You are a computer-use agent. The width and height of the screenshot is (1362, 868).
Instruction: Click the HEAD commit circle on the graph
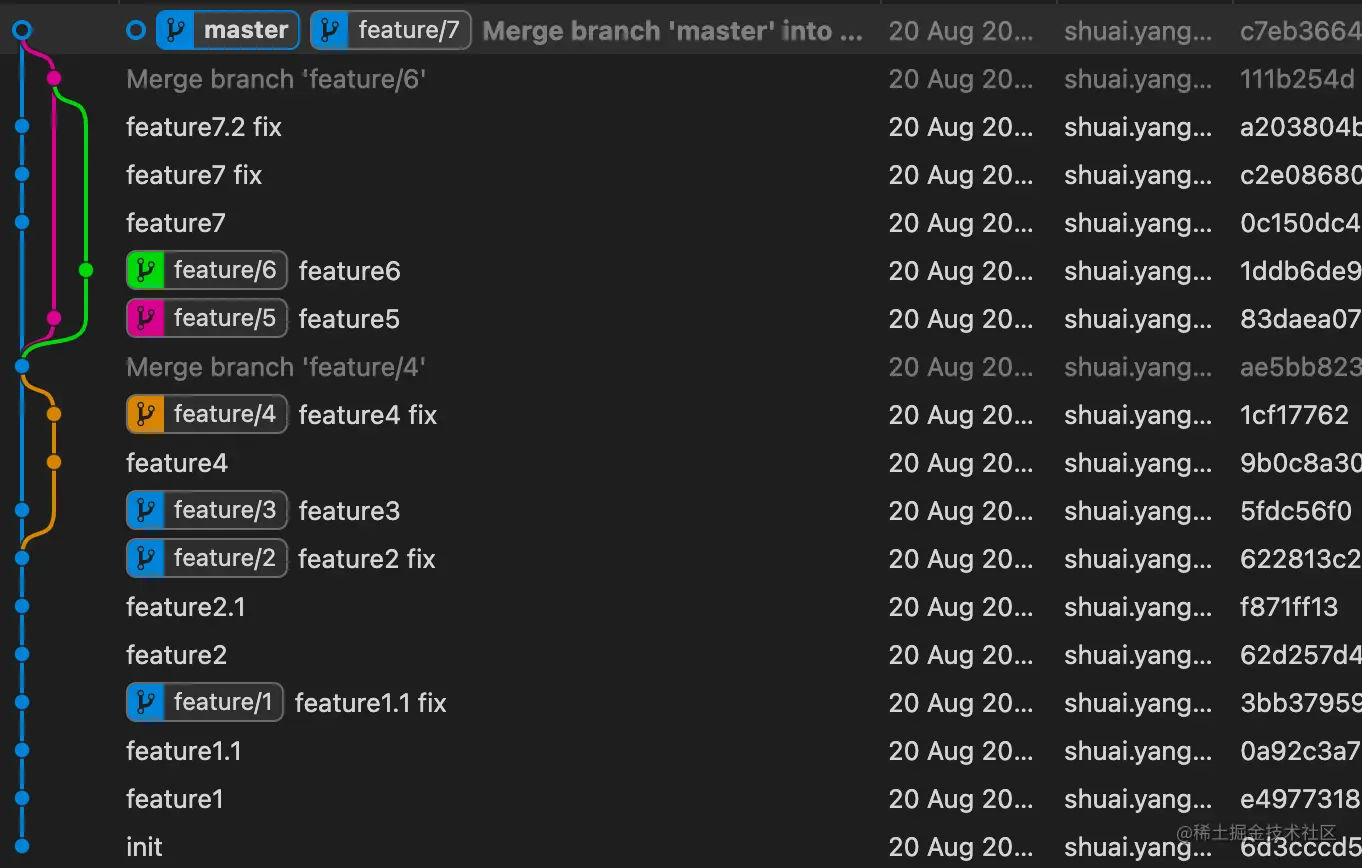(x=22, y=31)
